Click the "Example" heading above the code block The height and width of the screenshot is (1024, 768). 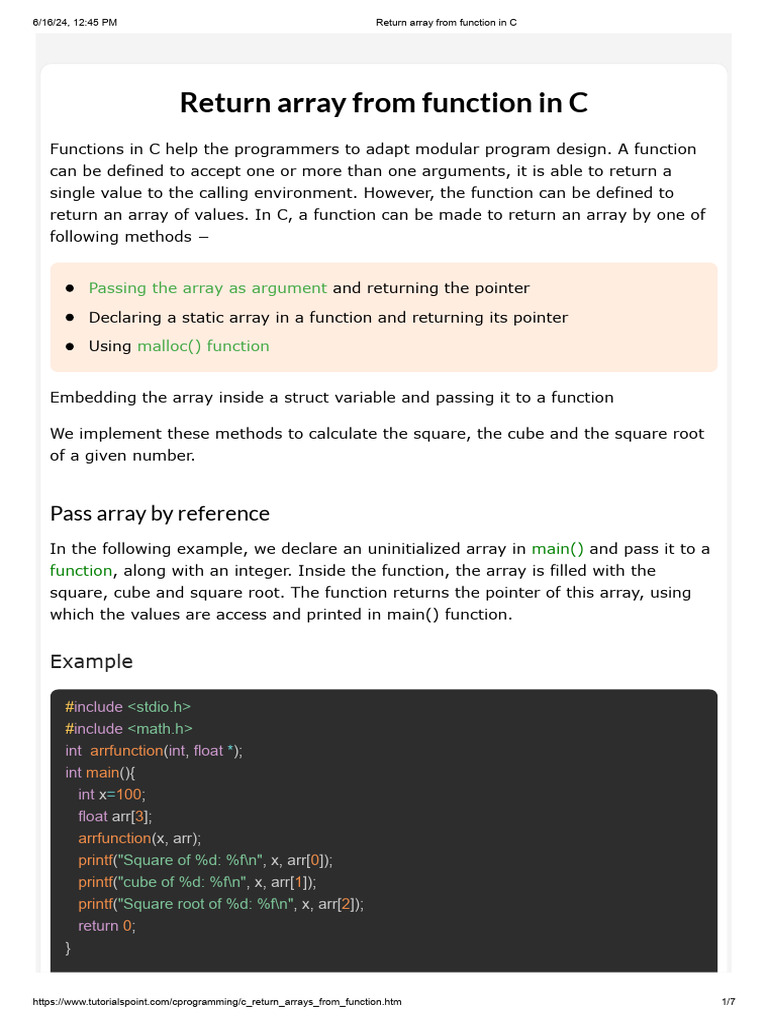(91, 662)
